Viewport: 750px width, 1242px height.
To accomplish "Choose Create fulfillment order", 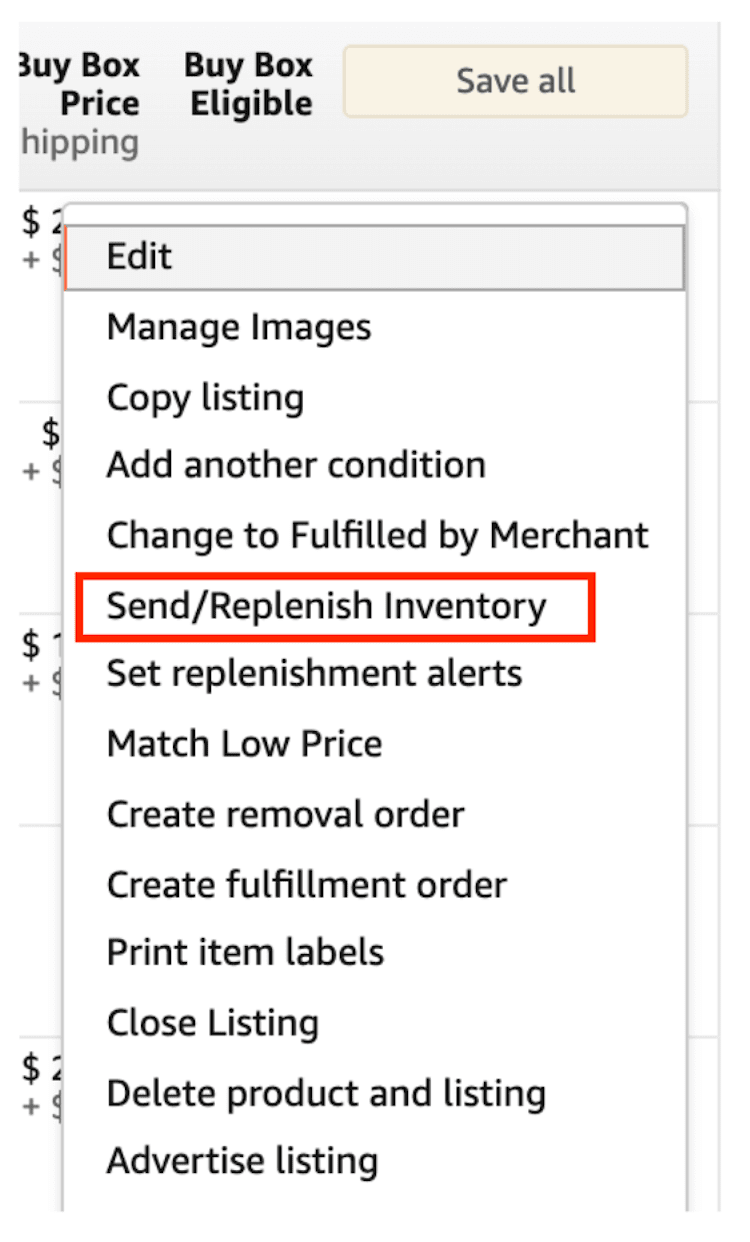I will tap(306, 884).
